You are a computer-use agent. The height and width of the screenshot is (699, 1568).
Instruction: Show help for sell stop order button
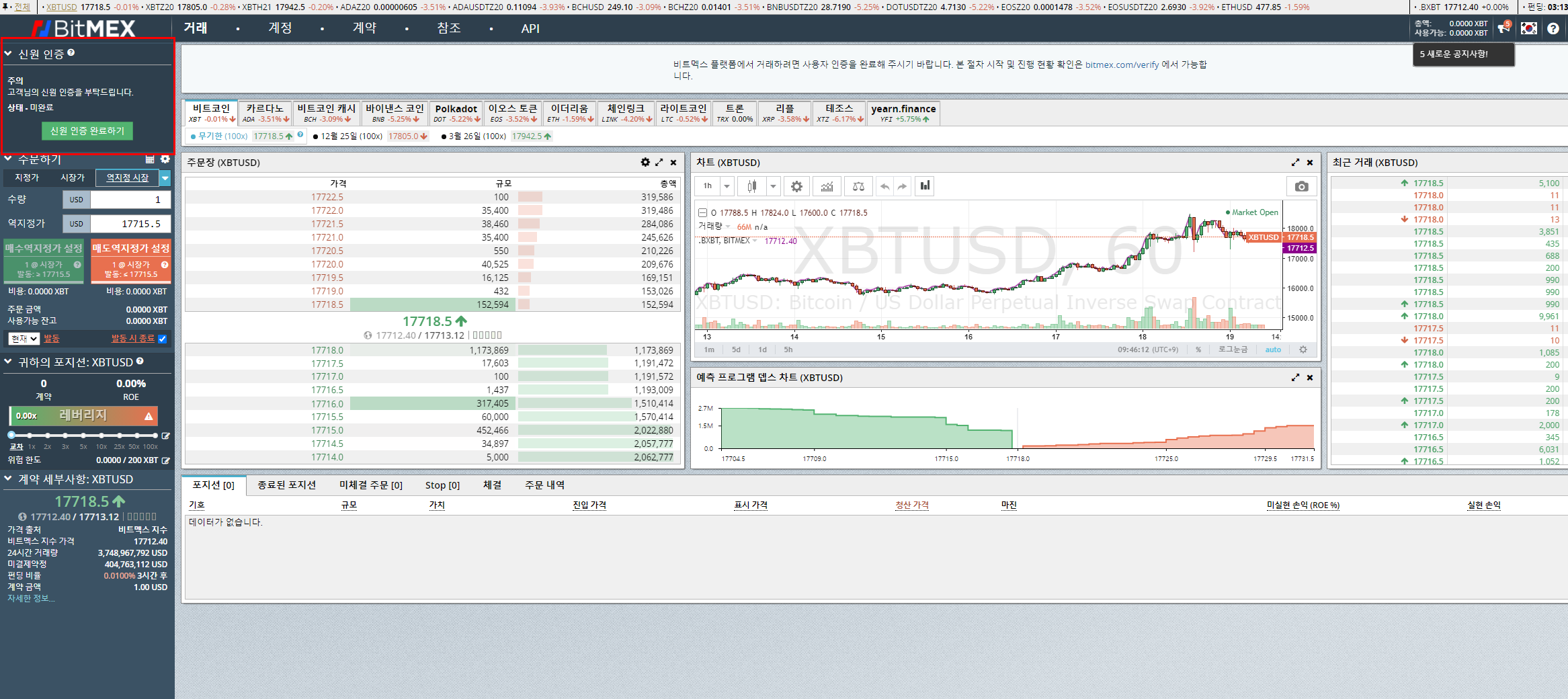[165, 265]
